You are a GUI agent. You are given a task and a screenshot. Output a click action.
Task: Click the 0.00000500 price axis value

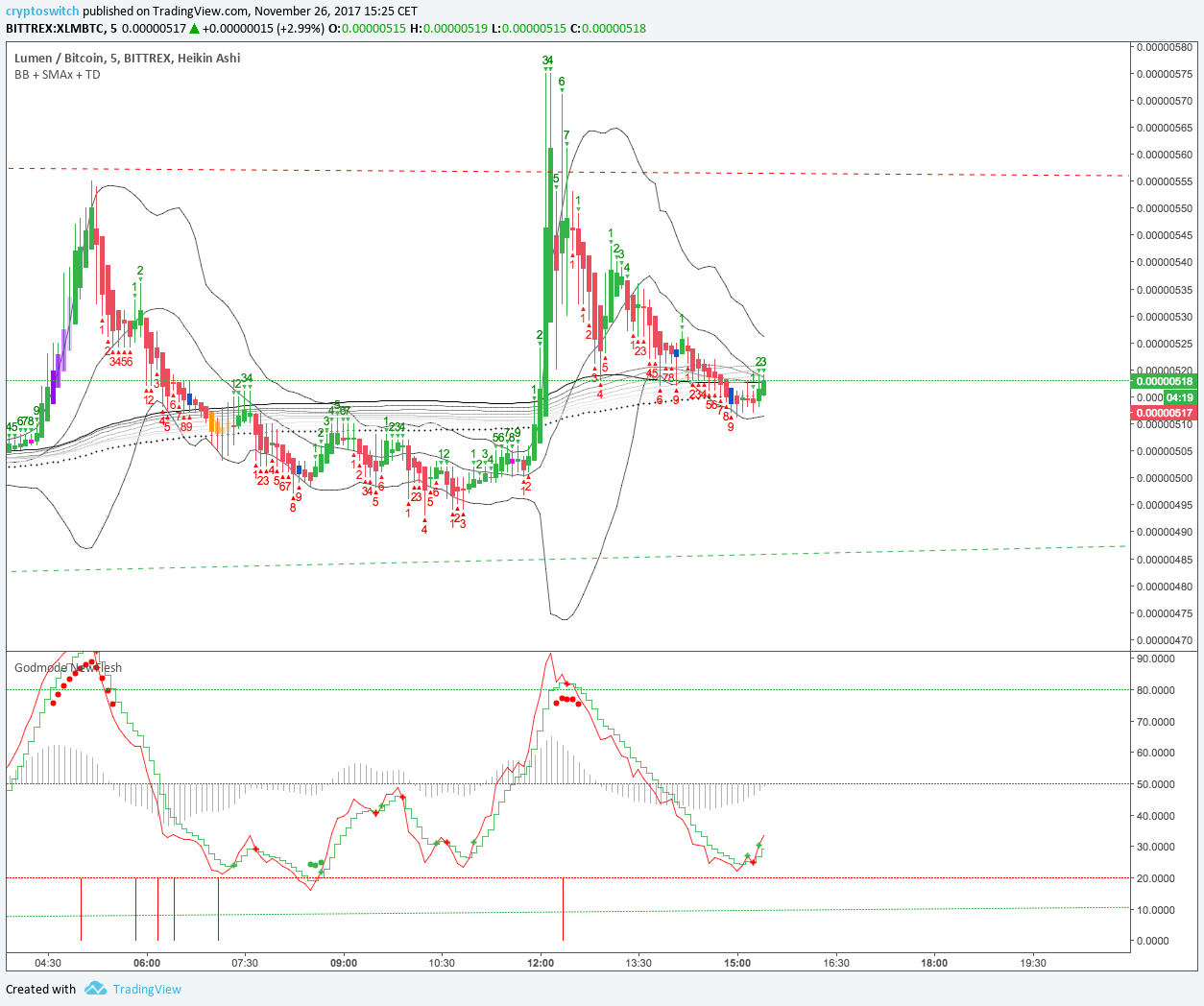tap(1165, 478)
